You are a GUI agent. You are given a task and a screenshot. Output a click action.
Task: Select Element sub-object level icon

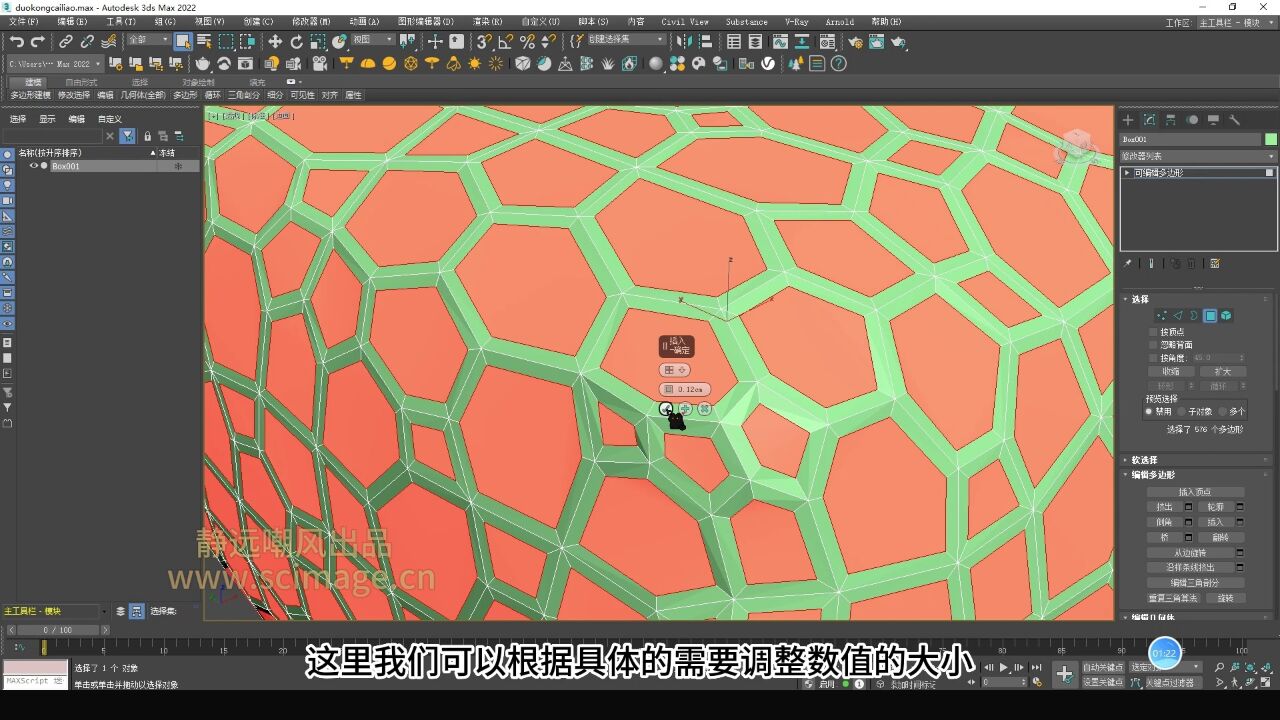tap(1226, 315)
